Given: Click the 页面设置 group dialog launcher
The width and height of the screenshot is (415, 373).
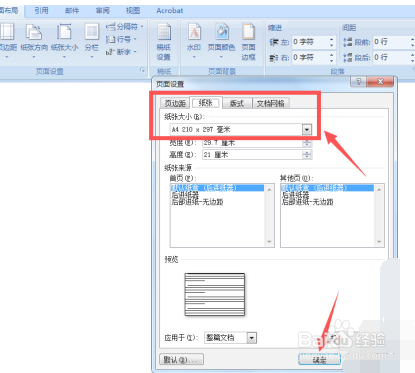Looking at the screenshot, I should [x=142, y=70].
